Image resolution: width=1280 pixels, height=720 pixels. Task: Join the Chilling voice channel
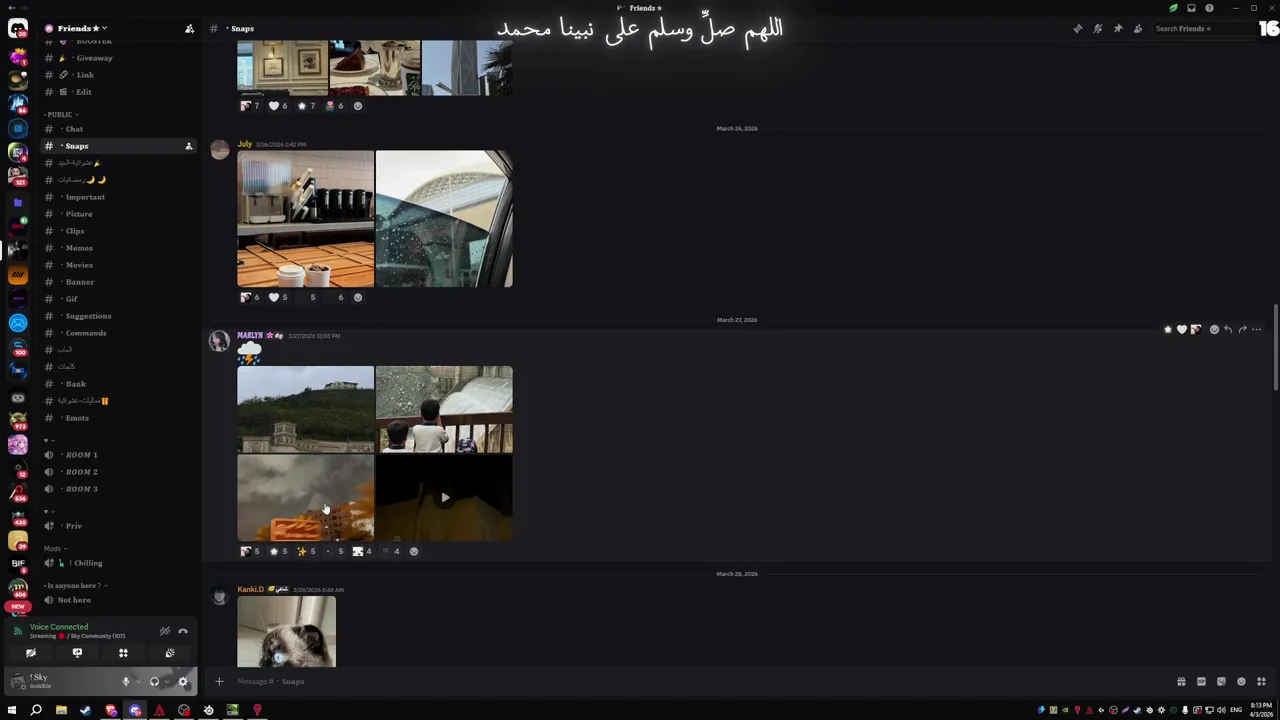coord(118,563)
